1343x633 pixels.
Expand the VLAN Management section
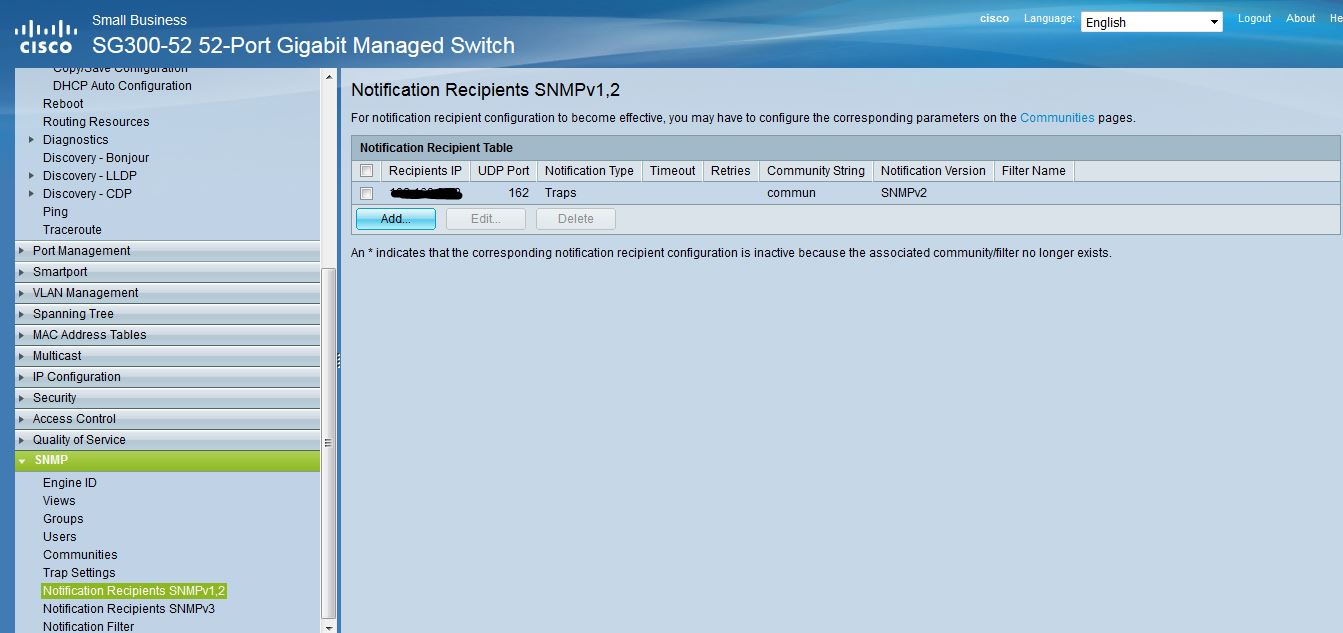[x=167, y=293]
